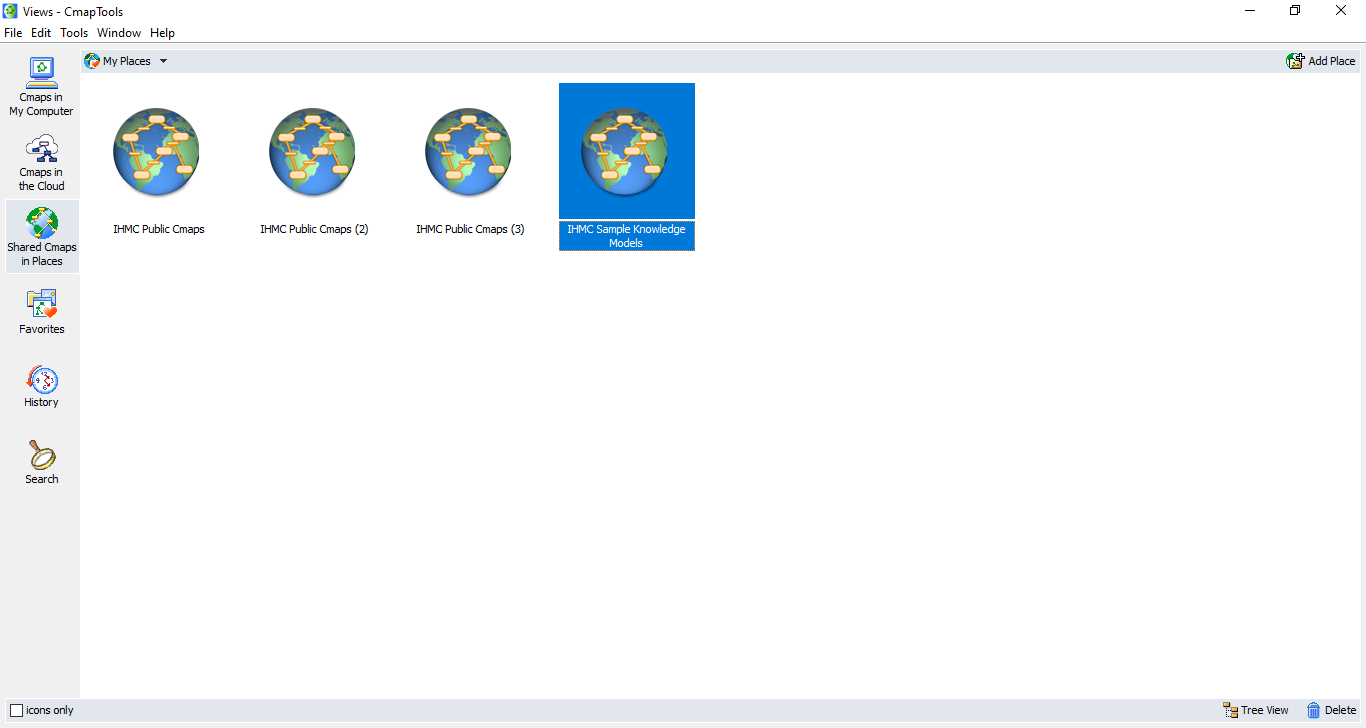
Task: Select Shared Cmaps in Places sidebar icon
Action: (x=42, y=237)
